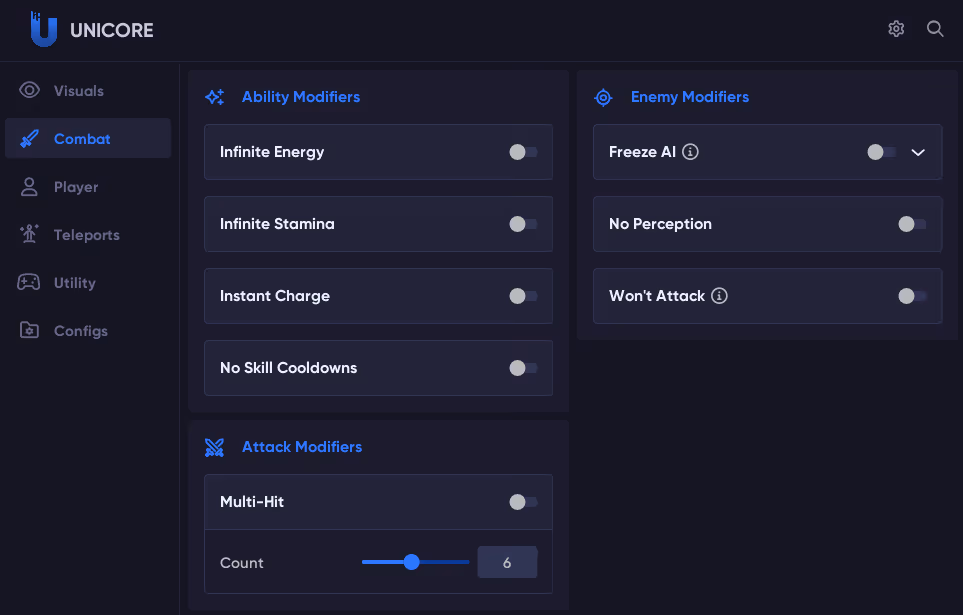The image size is (963, 615).
Task: Click the Multi-Hit label text
Action: 252,502
